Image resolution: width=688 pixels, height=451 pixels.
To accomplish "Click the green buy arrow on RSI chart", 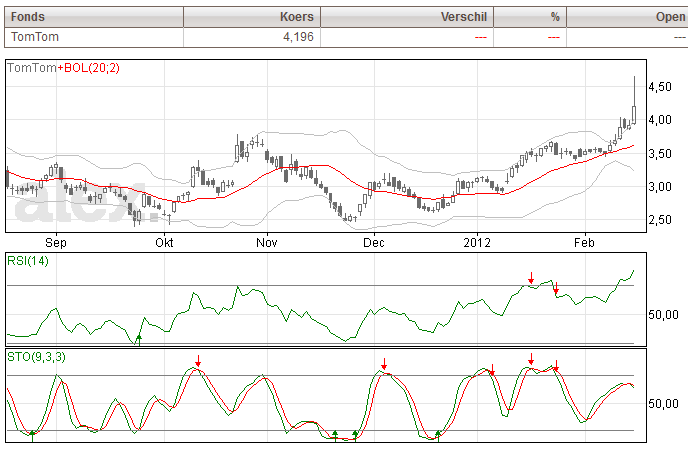I will [139, 340].
